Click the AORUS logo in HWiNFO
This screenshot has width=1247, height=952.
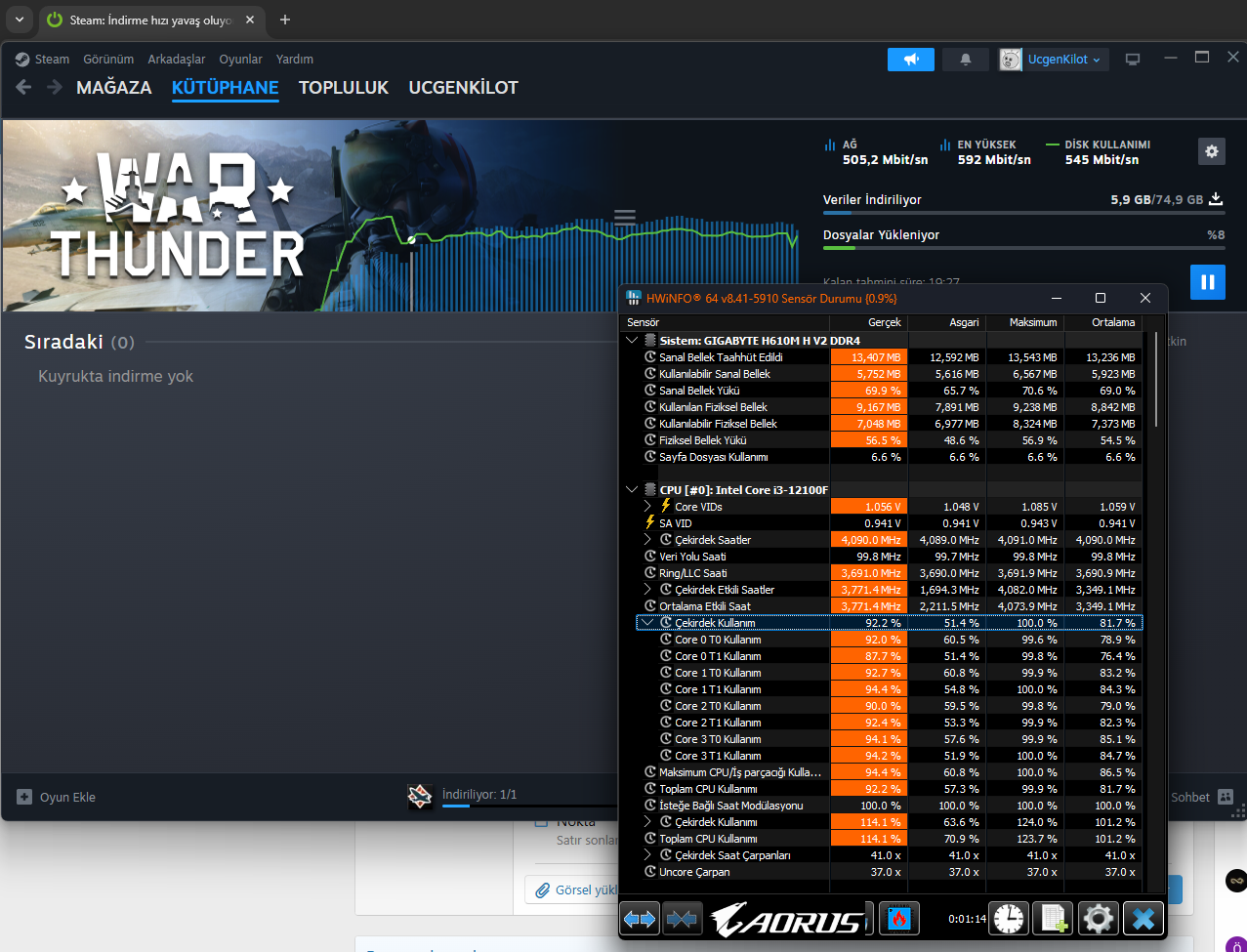coord(789,920)
